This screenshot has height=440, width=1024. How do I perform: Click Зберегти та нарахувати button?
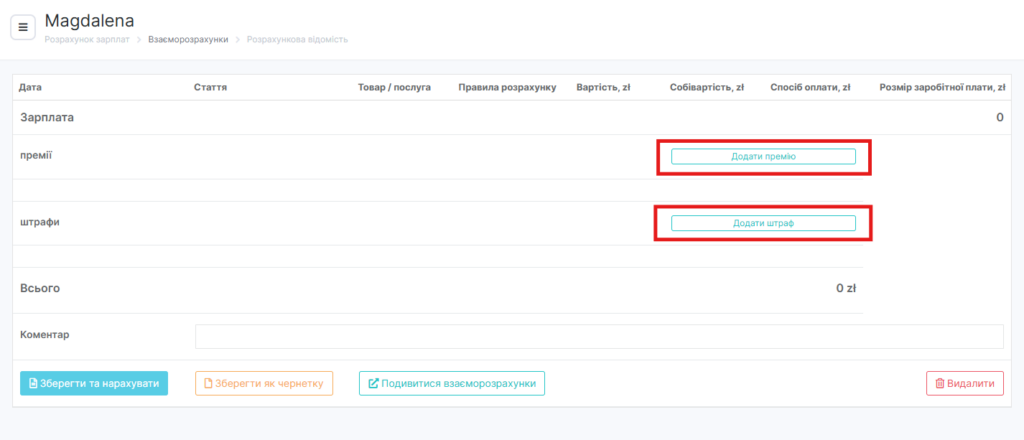point(94,383)
